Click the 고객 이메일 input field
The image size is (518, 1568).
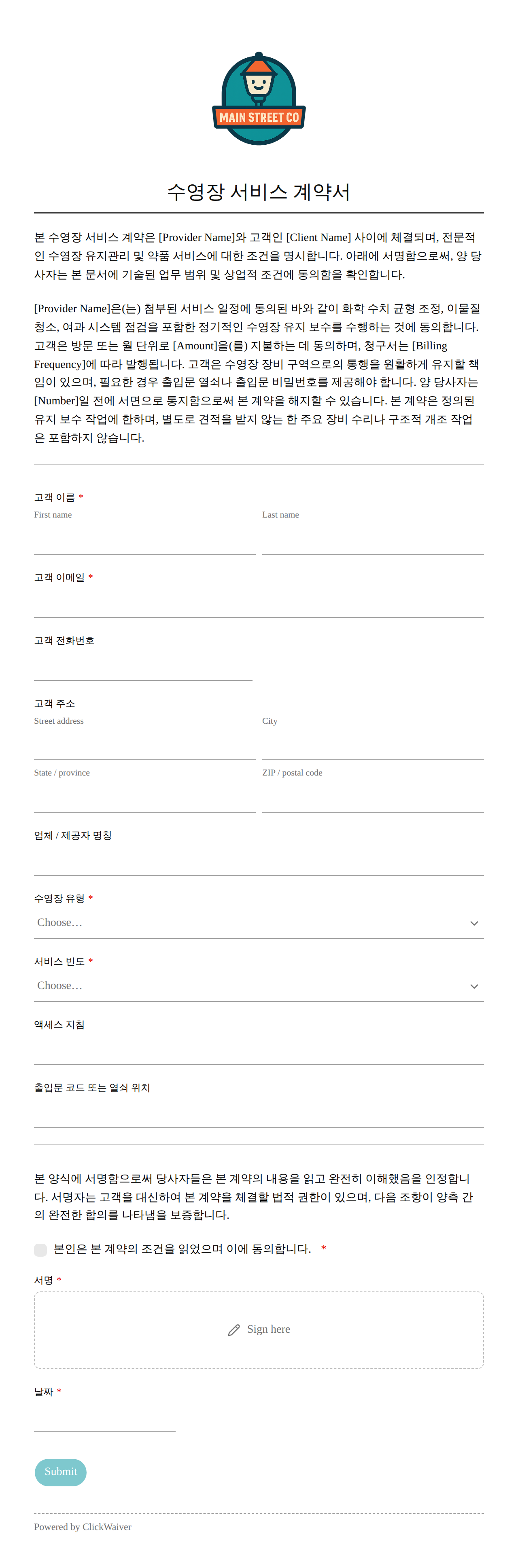(259, 602)
